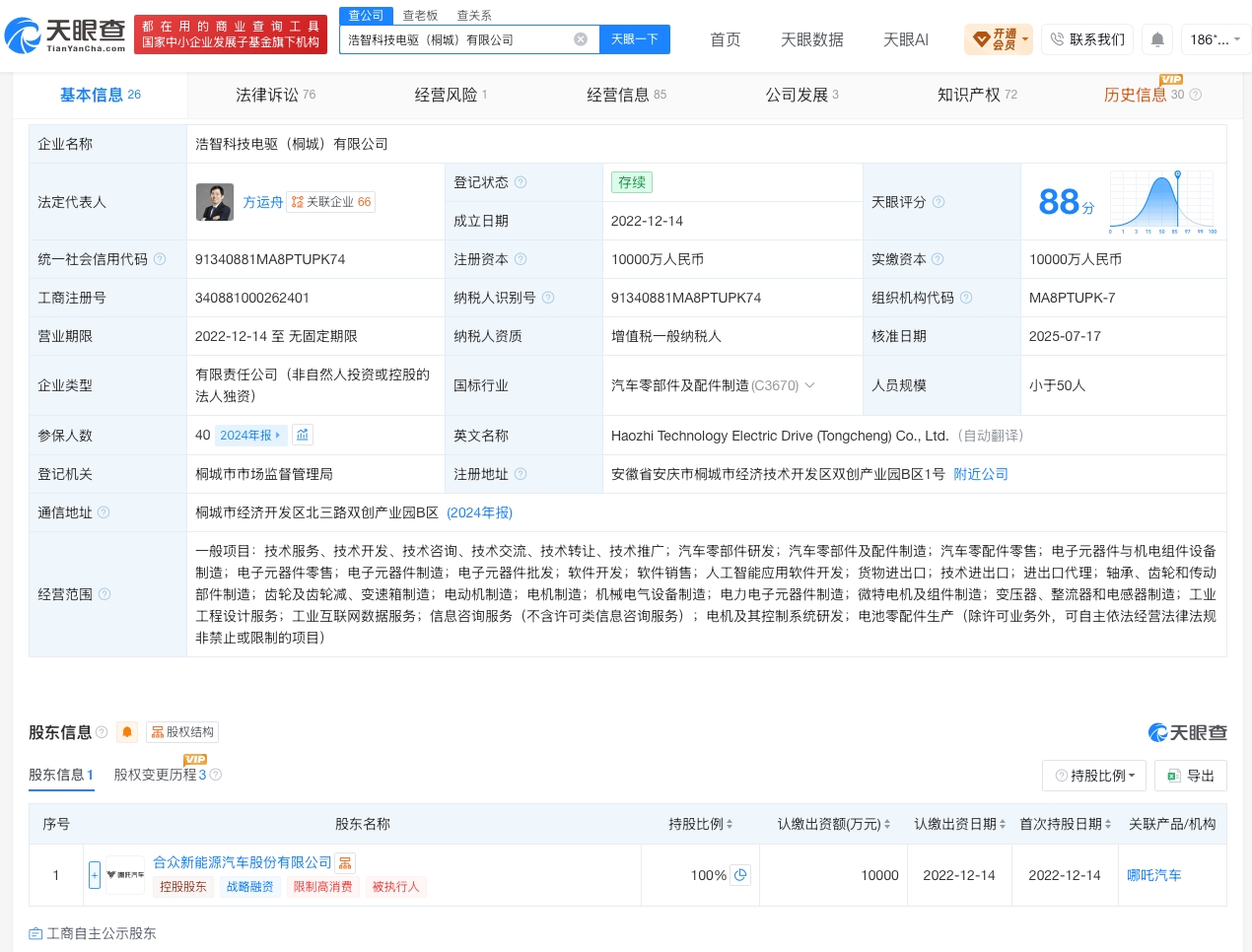Open 股权结构 diagram icon button
This screenshot has width=1252, height=952.
coord(182,732)
